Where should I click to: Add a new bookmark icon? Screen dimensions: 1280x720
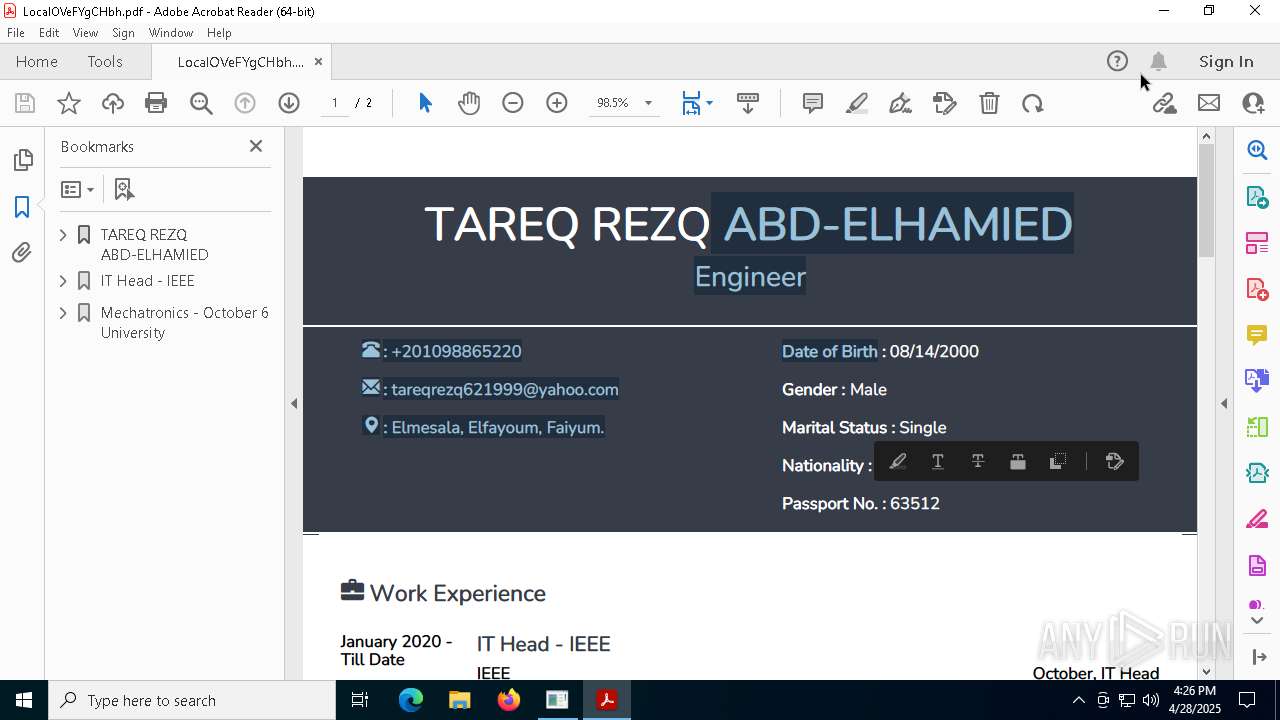[124, 189]
